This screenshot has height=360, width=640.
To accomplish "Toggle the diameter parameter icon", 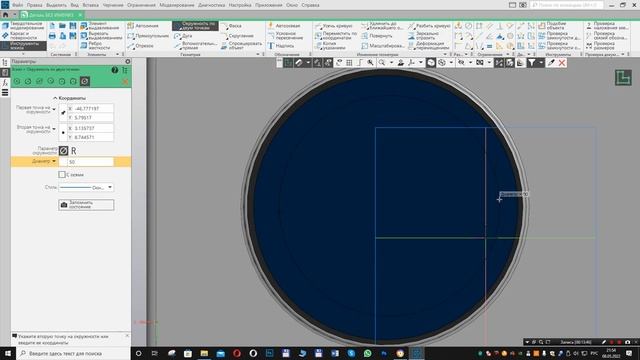I will click(x=63, y=151).
